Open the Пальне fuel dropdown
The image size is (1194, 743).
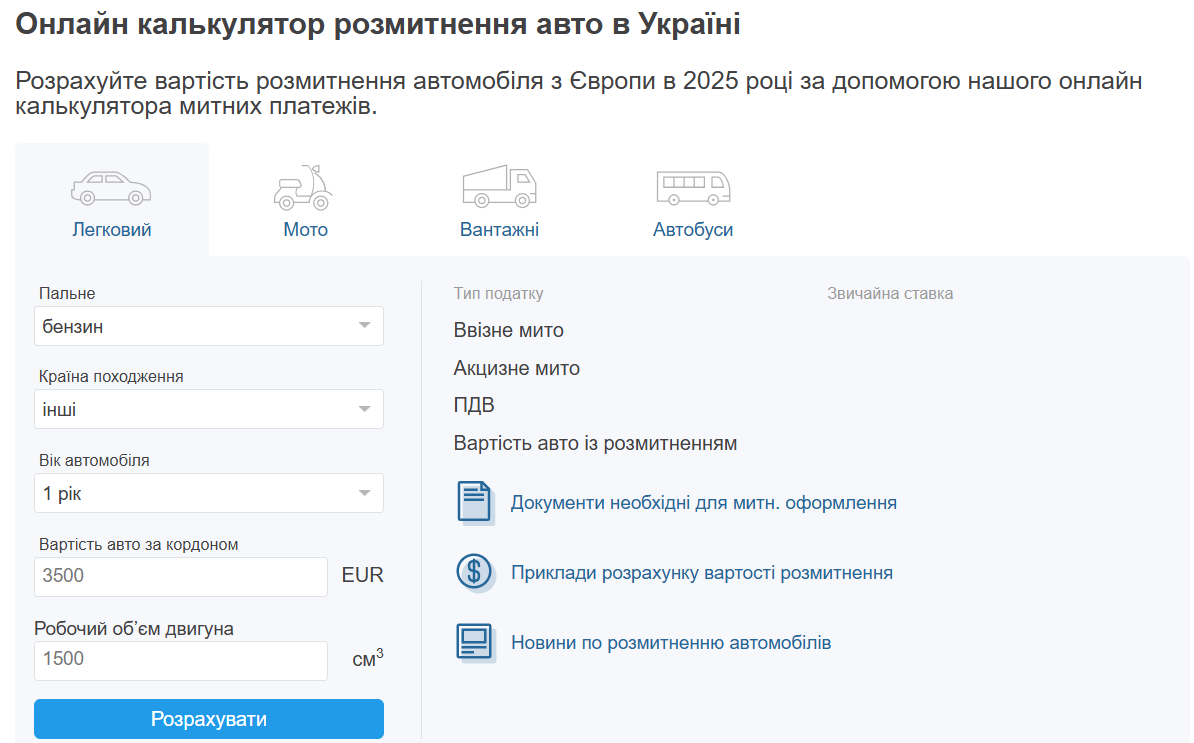(x=209, y=326)
